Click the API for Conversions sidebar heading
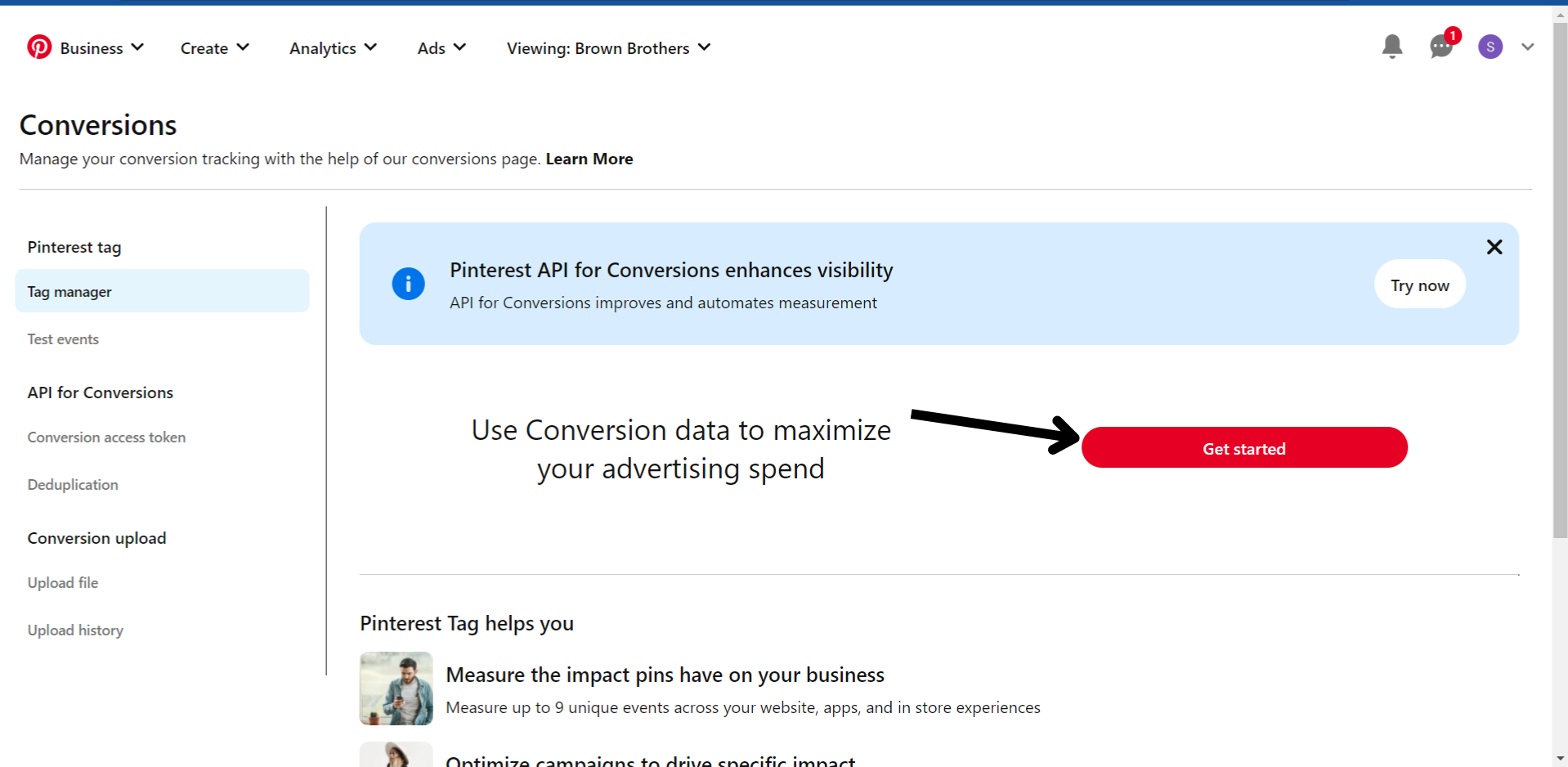The height and width of the screenshot is (767, 1568). coord(101,392)
